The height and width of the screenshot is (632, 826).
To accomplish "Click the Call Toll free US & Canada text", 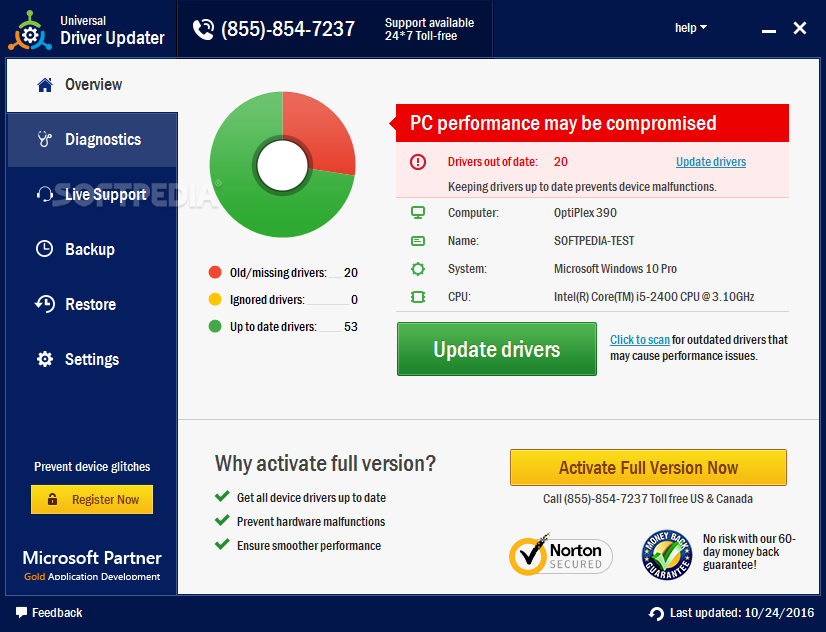I will 647,499.
